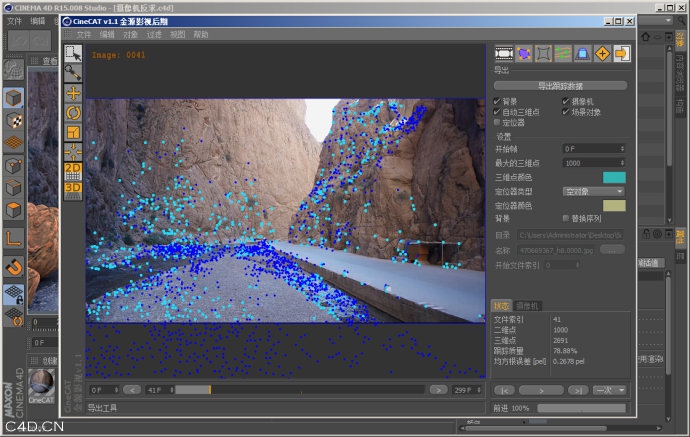Click the locked workplane grid icon in Cinema 4D

(x=14, y=294)
